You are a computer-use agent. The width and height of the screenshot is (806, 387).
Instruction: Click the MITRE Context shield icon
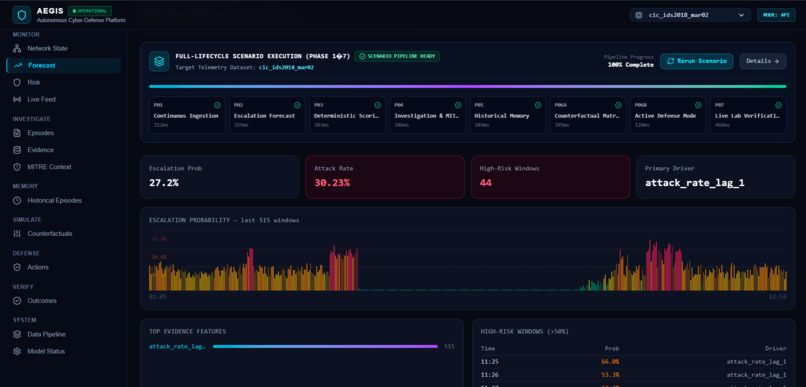pos(17,167)
